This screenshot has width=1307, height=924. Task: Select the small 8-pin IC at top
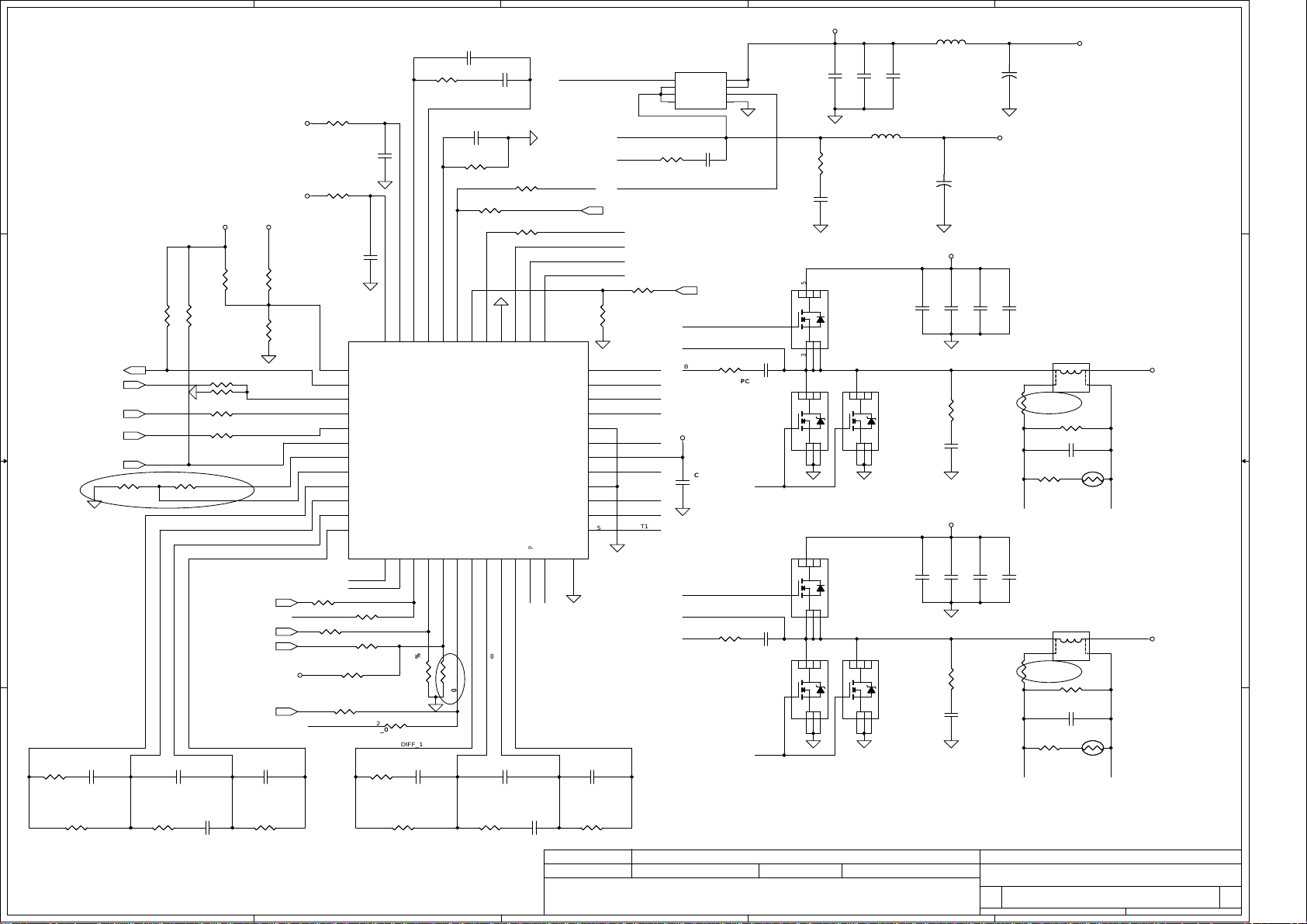pyautogui.click(x=700, y=91)
